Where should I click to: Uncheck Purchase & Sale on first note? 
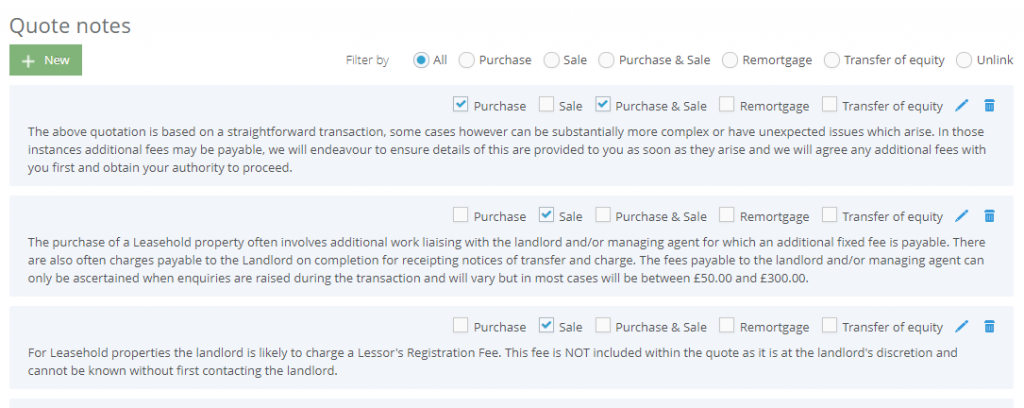click(x=603, y=104)
